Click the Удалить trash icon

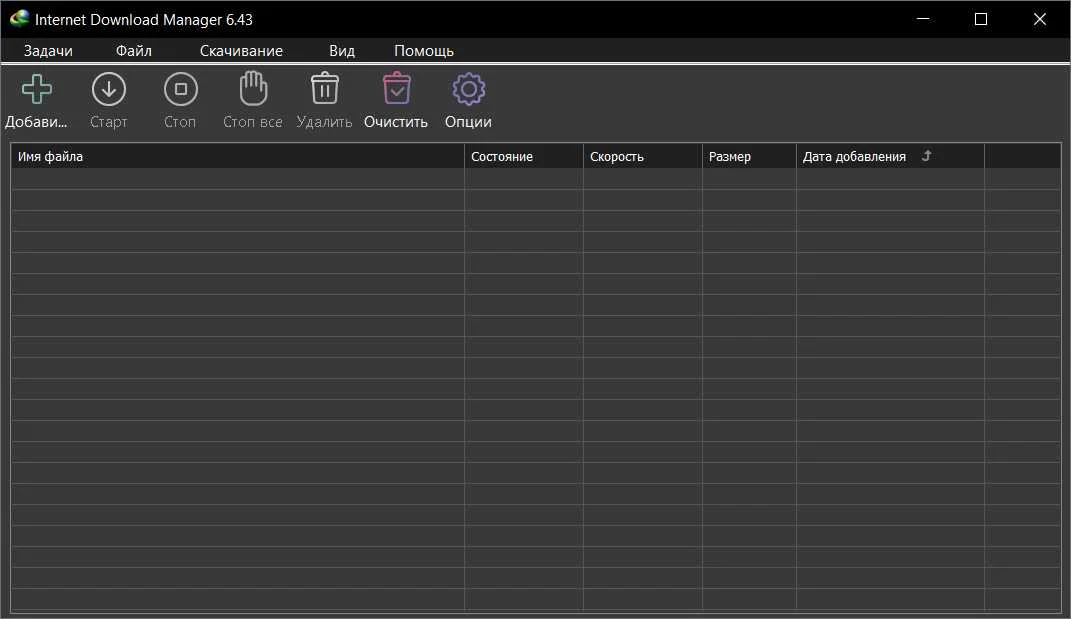click(x=324, y=89)
